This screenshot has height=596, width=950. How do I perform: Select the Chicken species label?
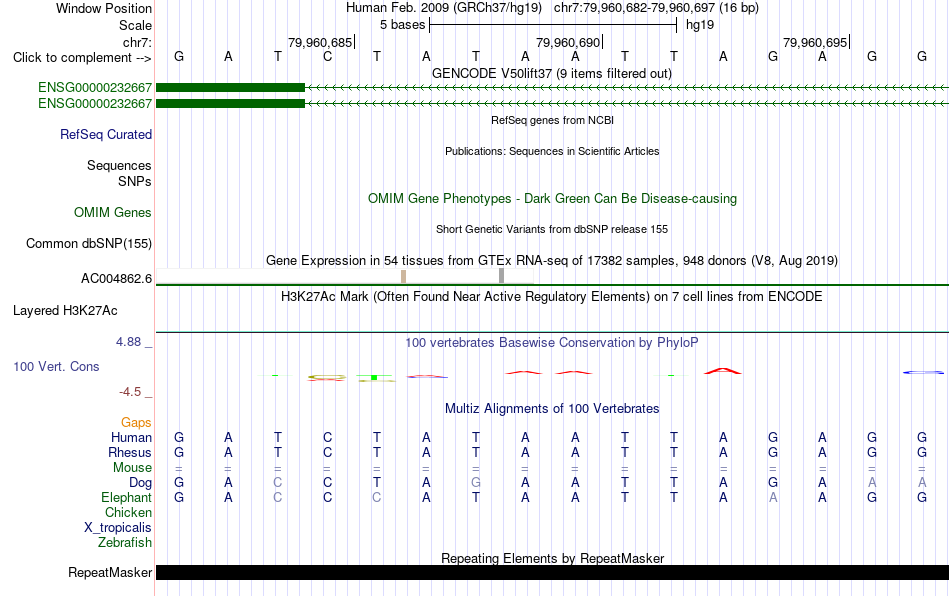point(128,512)
